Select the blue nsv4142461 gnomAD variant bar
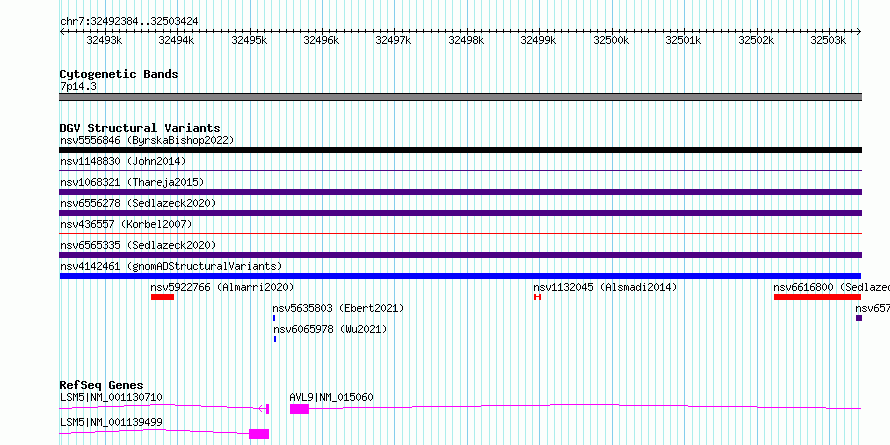The image size is (890, 445). pos(460,276)
